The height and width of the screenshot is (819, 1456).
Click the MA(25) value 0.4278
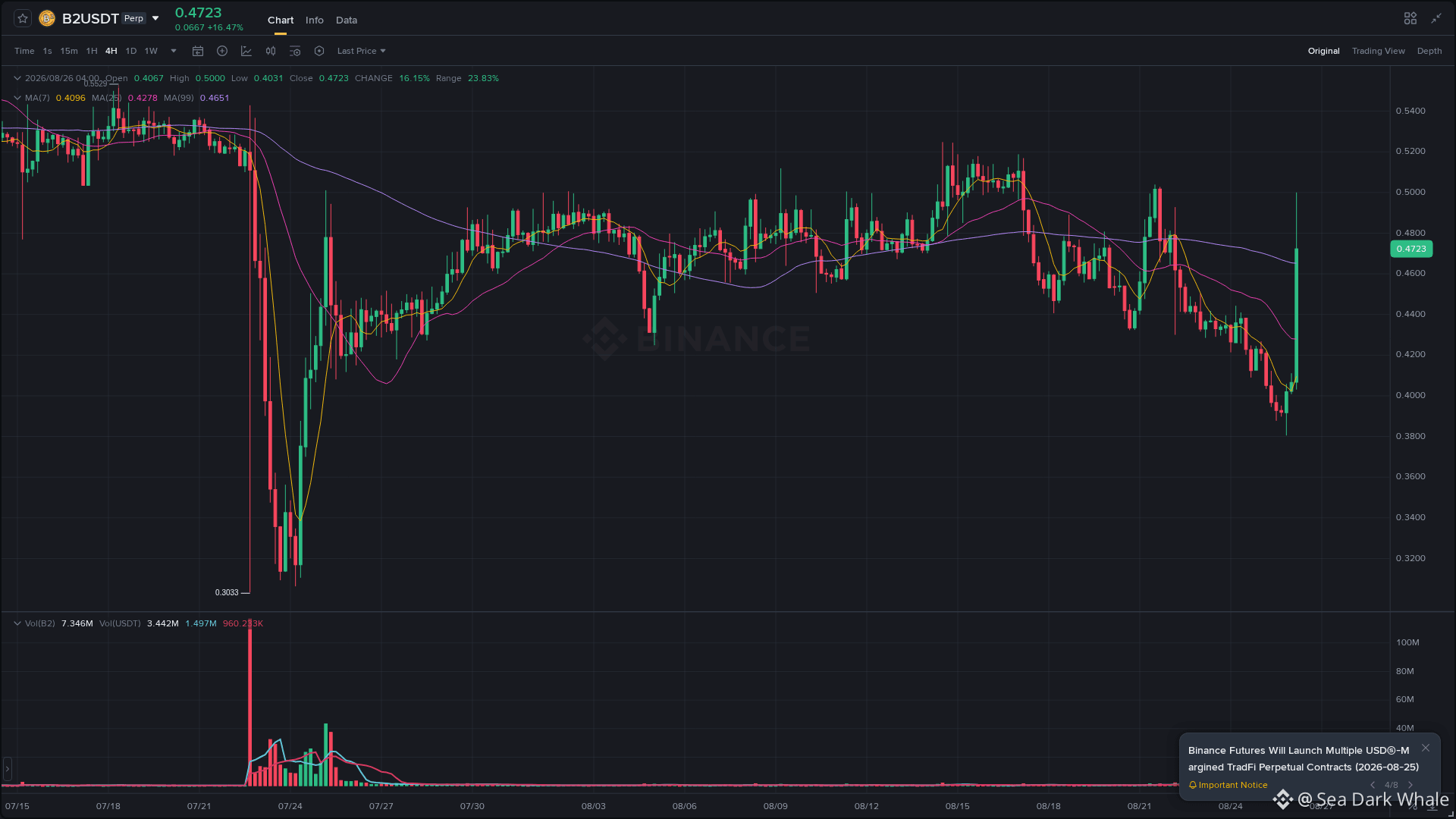tap(143, 98)
